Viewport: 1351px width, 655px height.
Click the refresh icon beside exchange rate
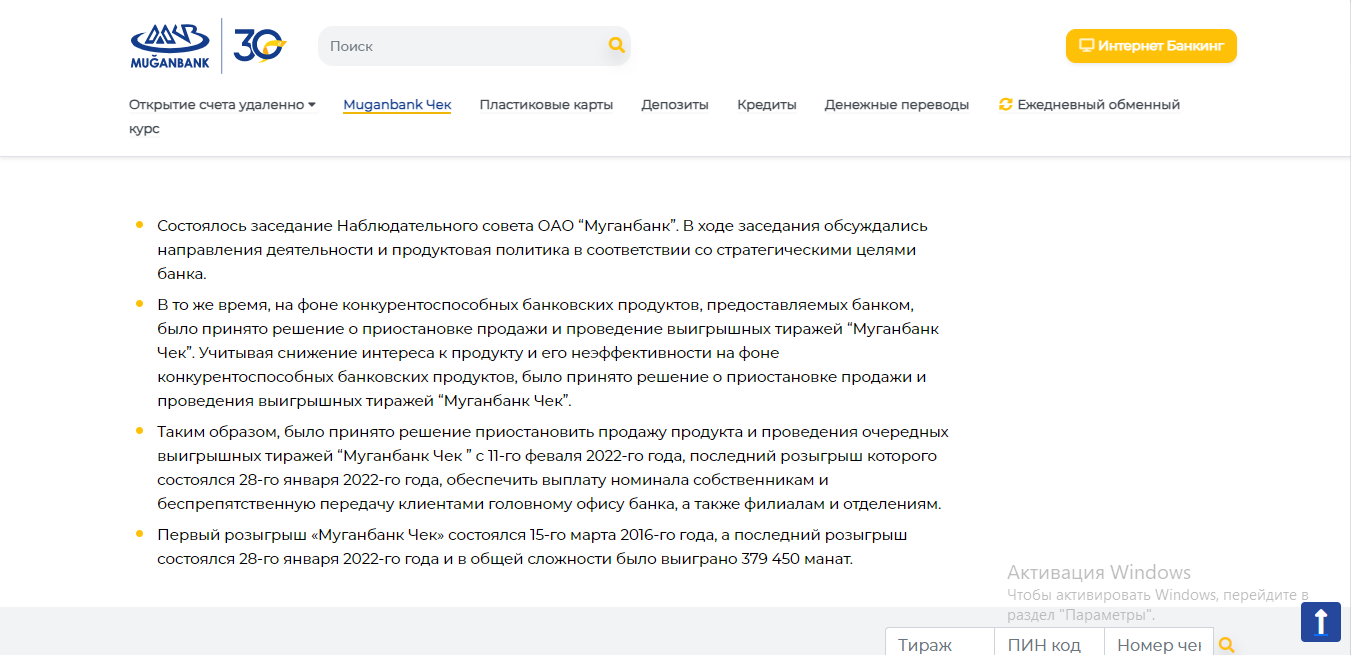(x=1005, y=104)
